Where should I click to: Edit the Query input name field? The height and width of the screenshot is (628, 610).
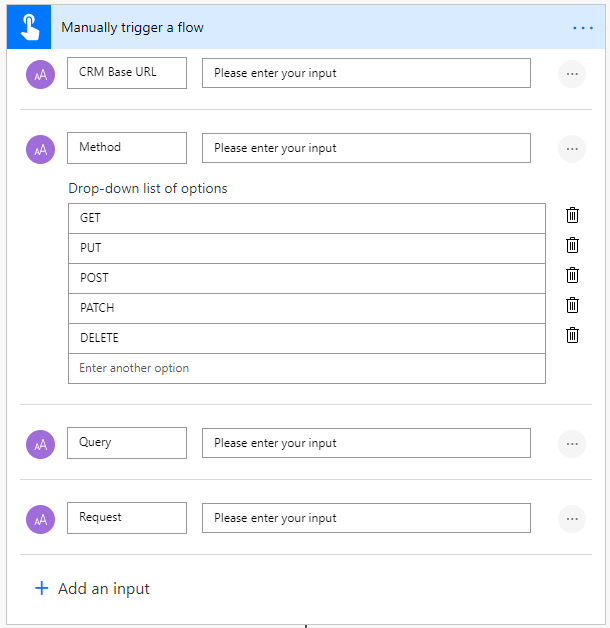[127, 443]
